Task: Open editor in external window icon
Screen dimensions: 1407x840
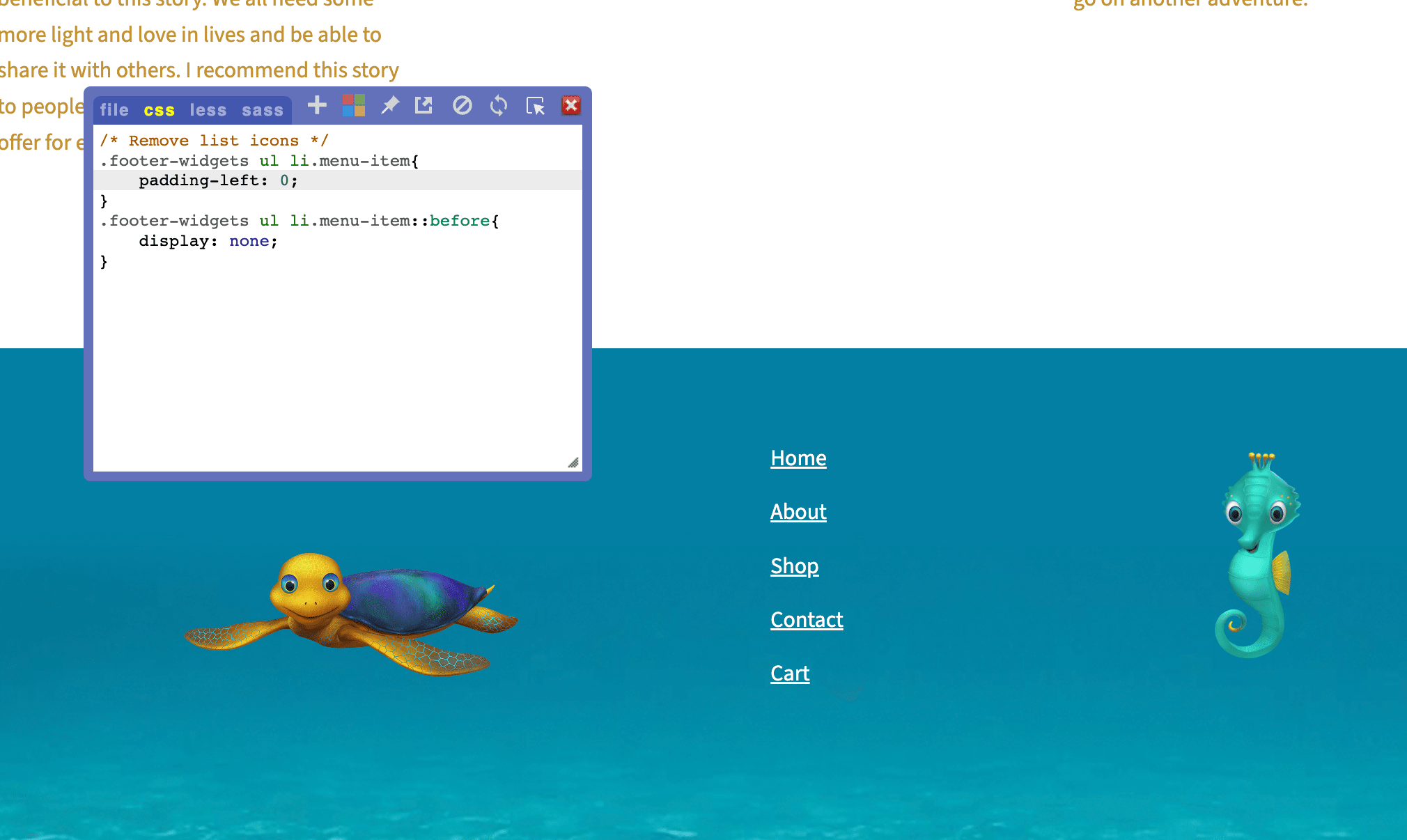Action: [423, 105]
